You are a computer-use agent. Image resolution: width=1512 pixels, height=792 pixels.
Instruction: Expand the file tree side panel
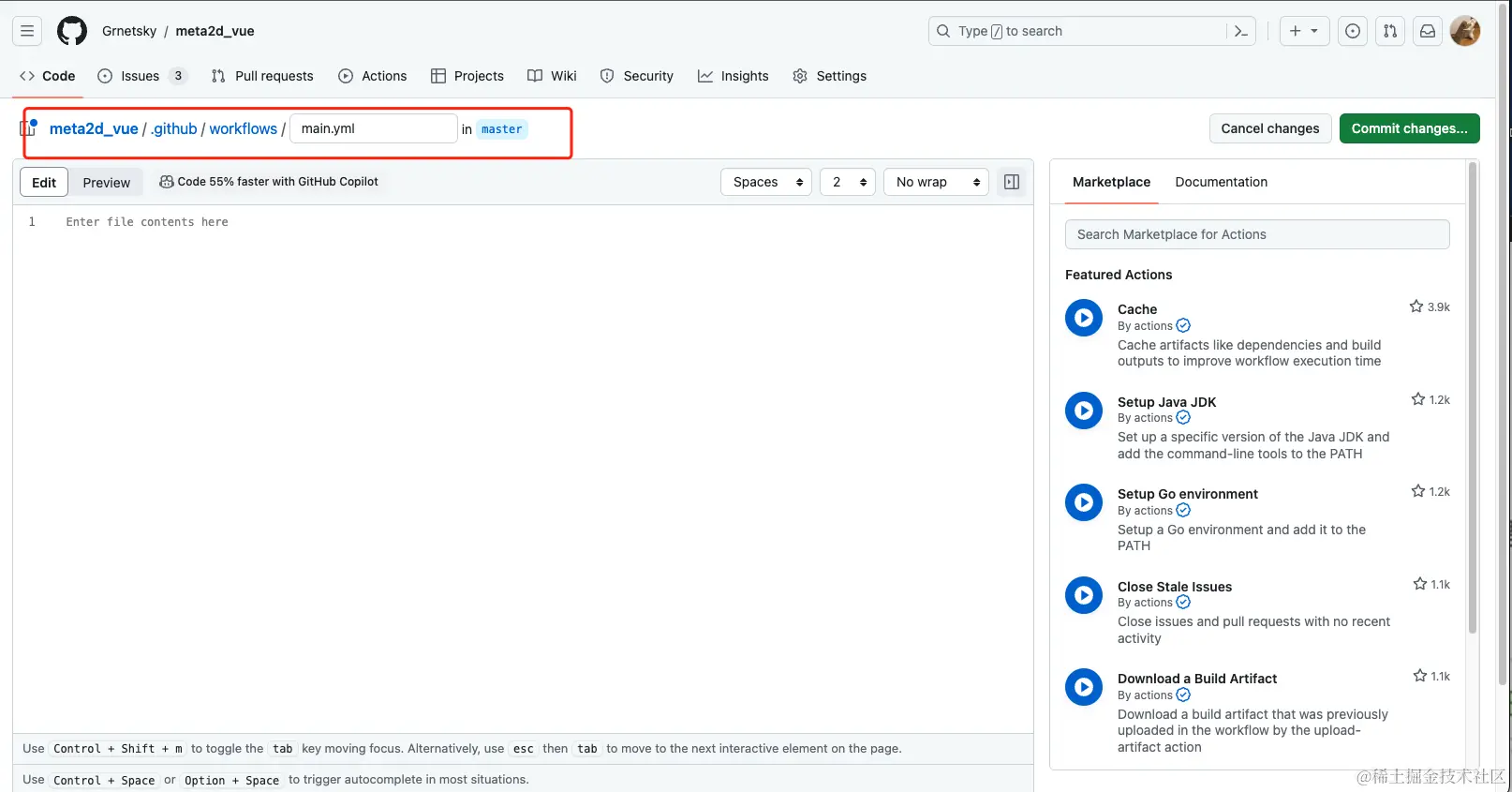pos(28,127)
